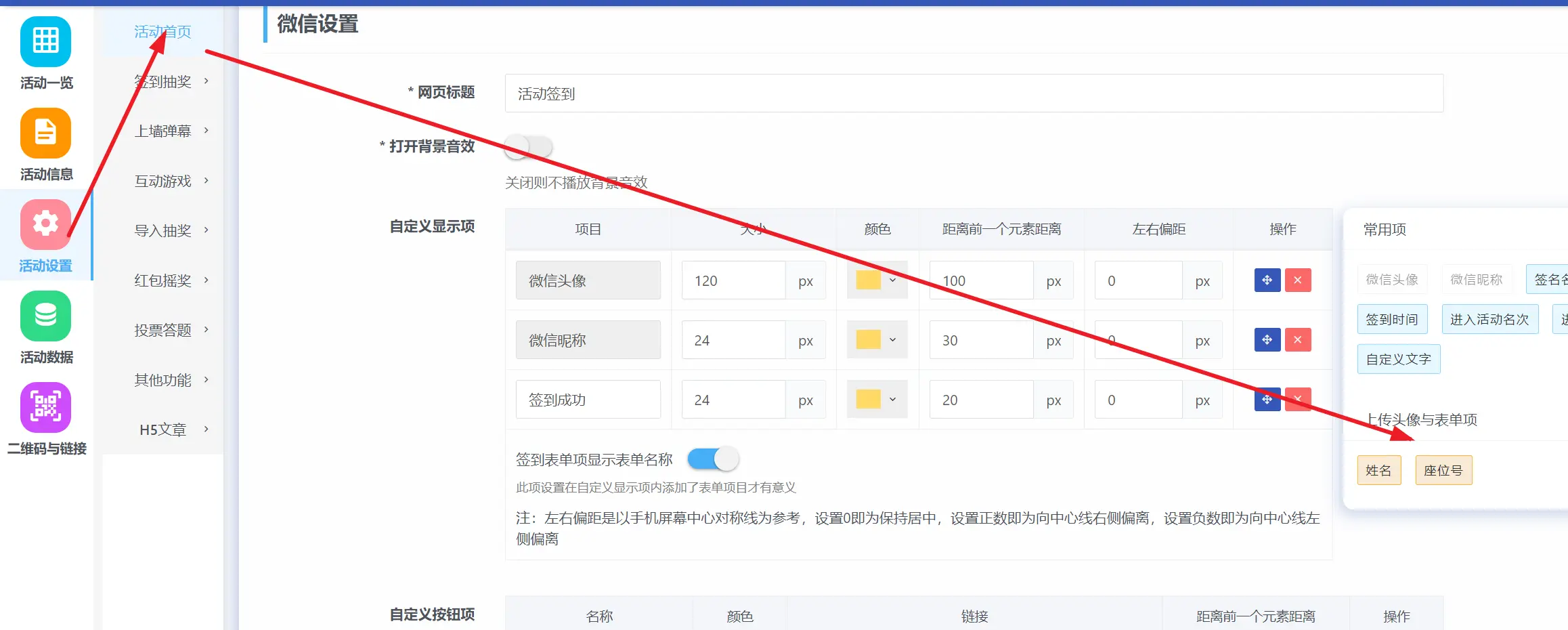Add the 自定义文字 common item
This screenshot has width=1568, height=630.
tap(1398, 359)
